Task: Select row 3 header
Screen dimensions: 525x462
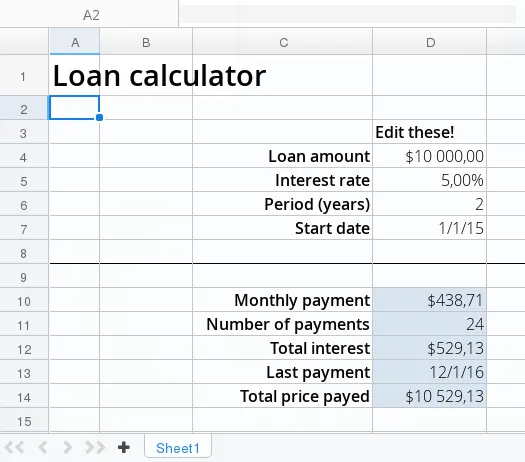Action: 24,132
